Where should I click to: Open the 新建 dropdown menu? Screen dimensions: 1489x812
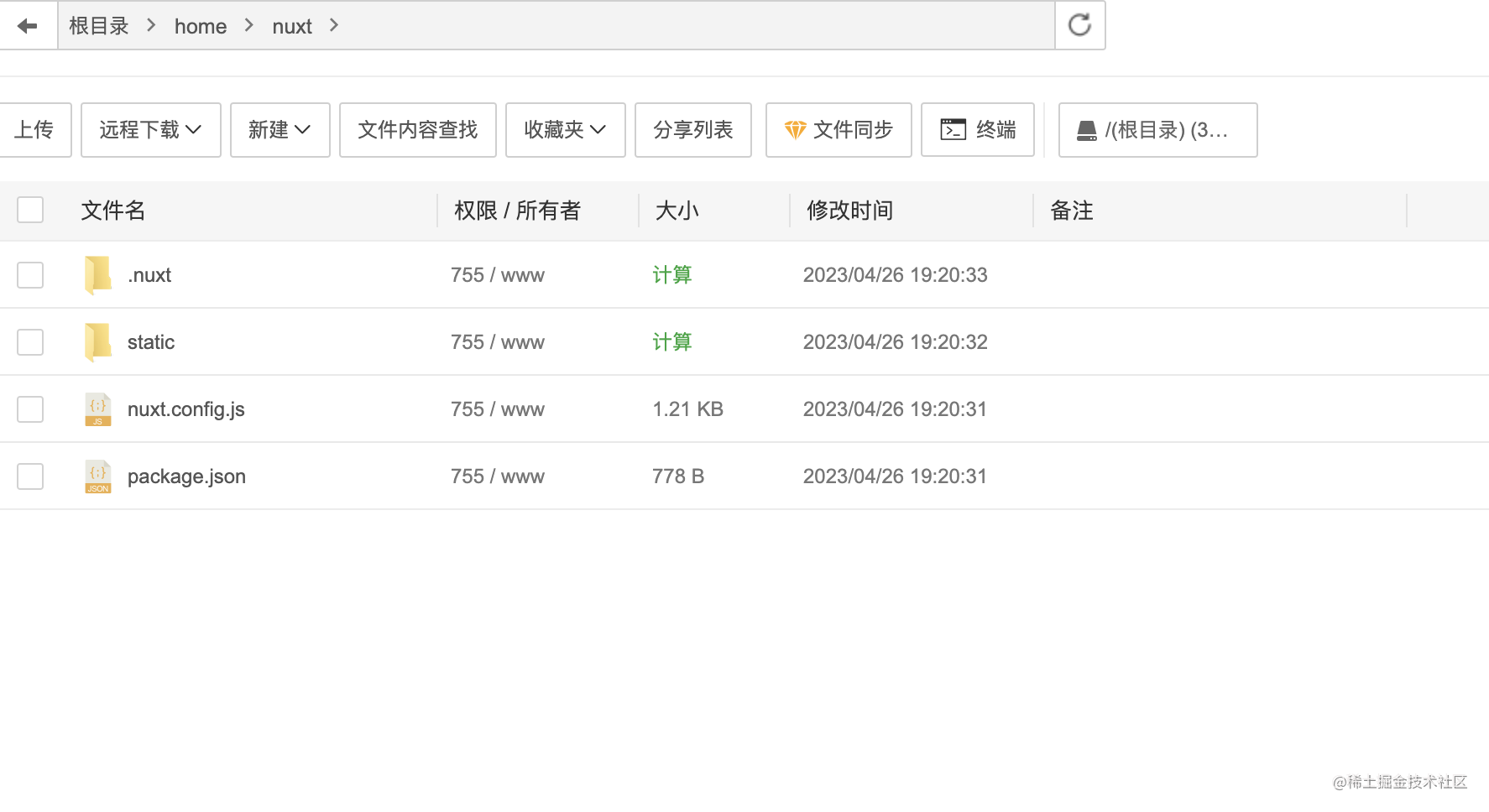click(x=280, y=130)
